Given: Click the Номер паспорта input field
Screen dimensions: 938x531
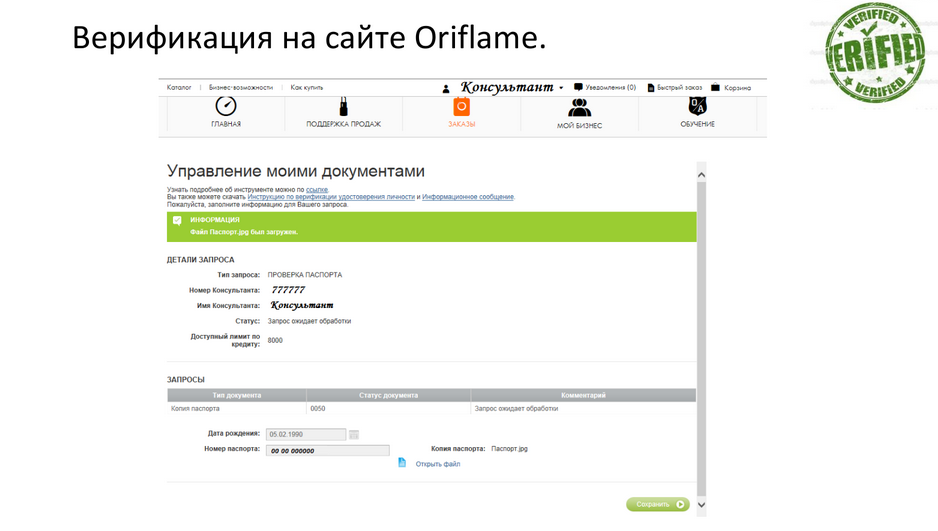Looking at the screenshot, I should 328,450.
